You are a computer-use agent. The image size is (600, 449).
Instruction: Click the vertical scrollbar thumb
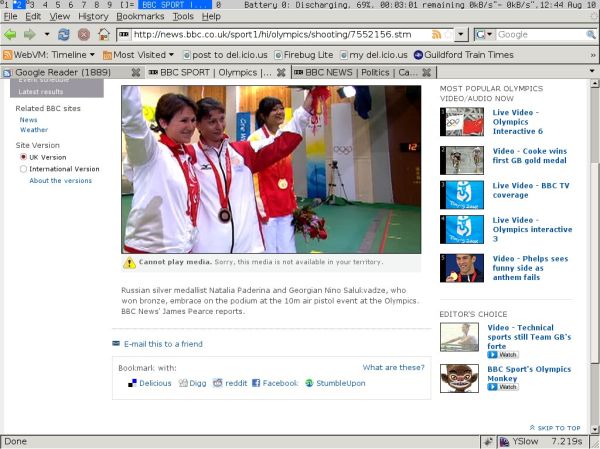(x=595, y=263)
